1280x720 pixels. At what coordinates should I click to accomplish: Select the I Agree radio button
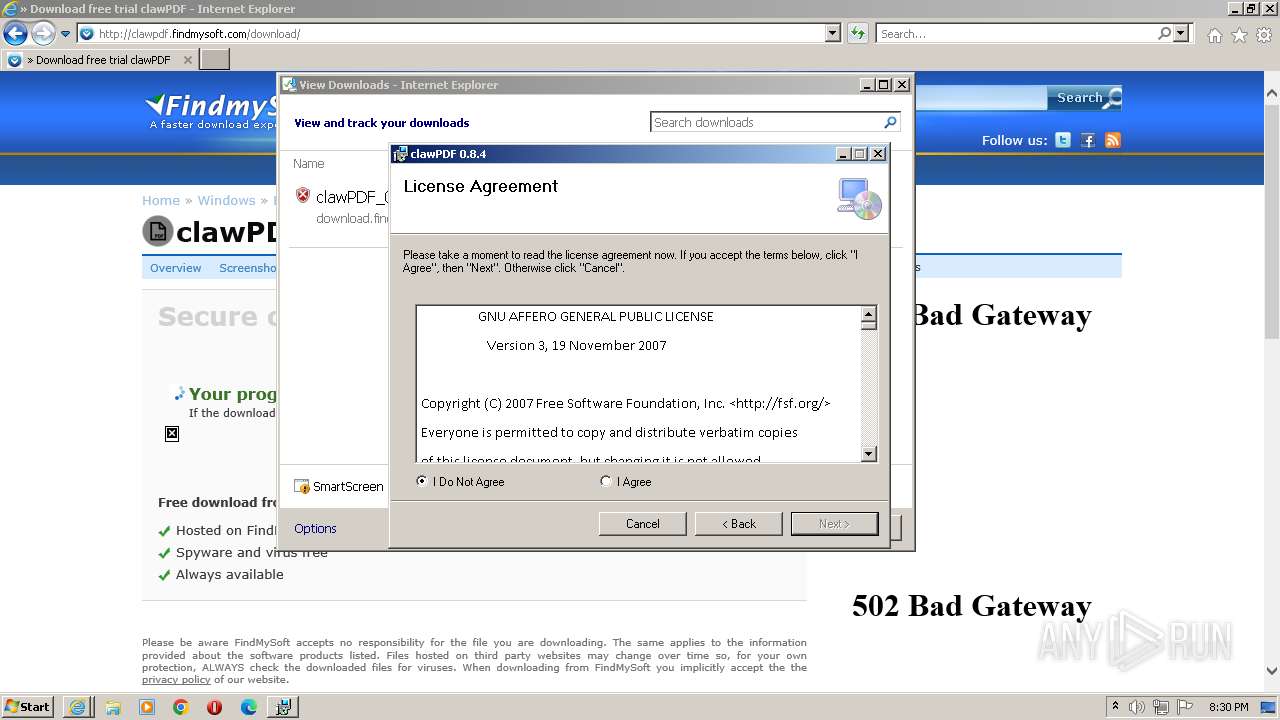coord(606,482)
